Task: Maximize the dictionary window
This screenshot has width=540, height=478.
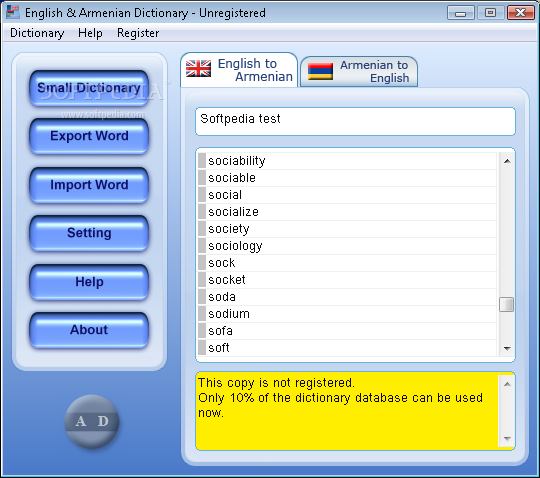Action: click(490, 13)
